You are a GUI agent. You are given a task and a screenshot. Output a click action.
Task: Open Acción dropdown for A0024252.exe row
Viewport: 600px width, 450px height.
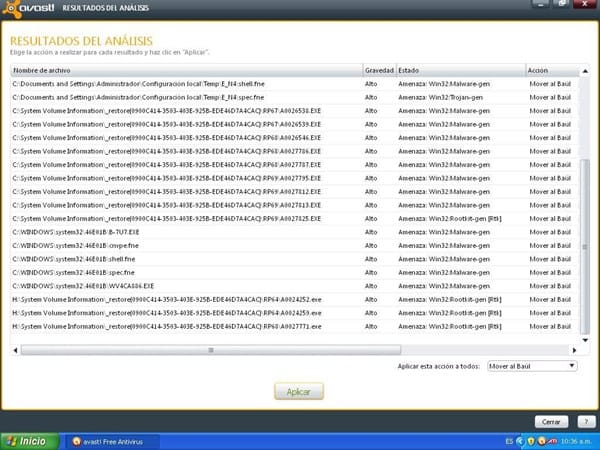pyautogui.click(x=550, y=299)
